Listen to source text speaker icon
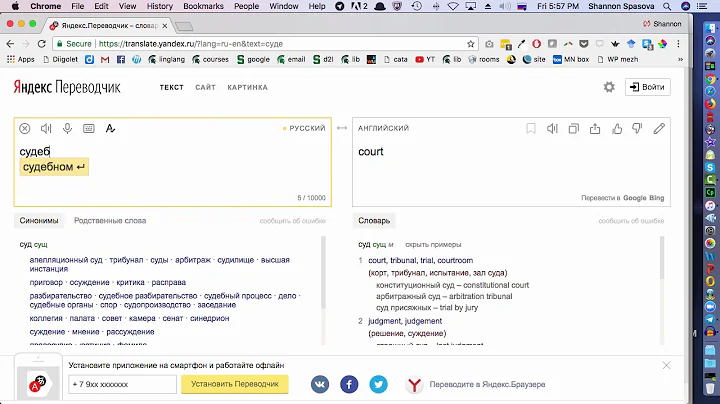720x404 pixels. (x=46, y=129)
